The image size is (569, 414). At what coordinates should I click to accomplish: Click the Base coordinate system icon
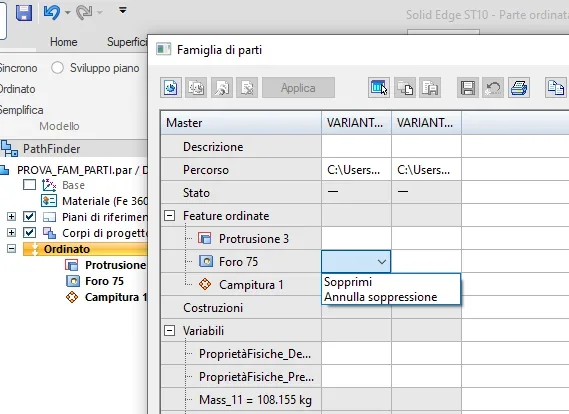(x=49, y=185)
